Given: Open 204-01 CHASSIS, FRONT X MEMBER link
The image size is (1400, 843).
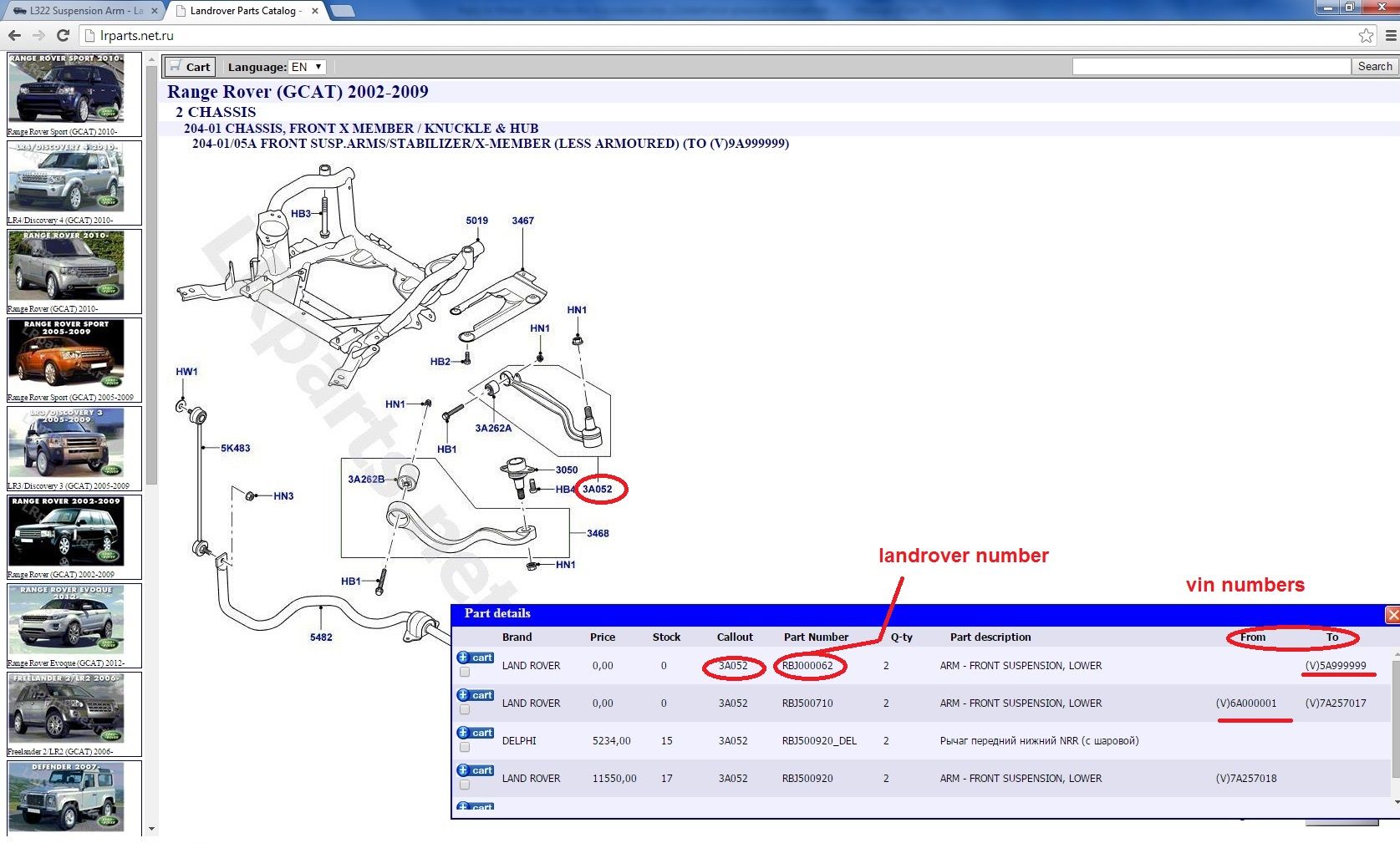Looking at the screenshot, I should click(361, 128).
